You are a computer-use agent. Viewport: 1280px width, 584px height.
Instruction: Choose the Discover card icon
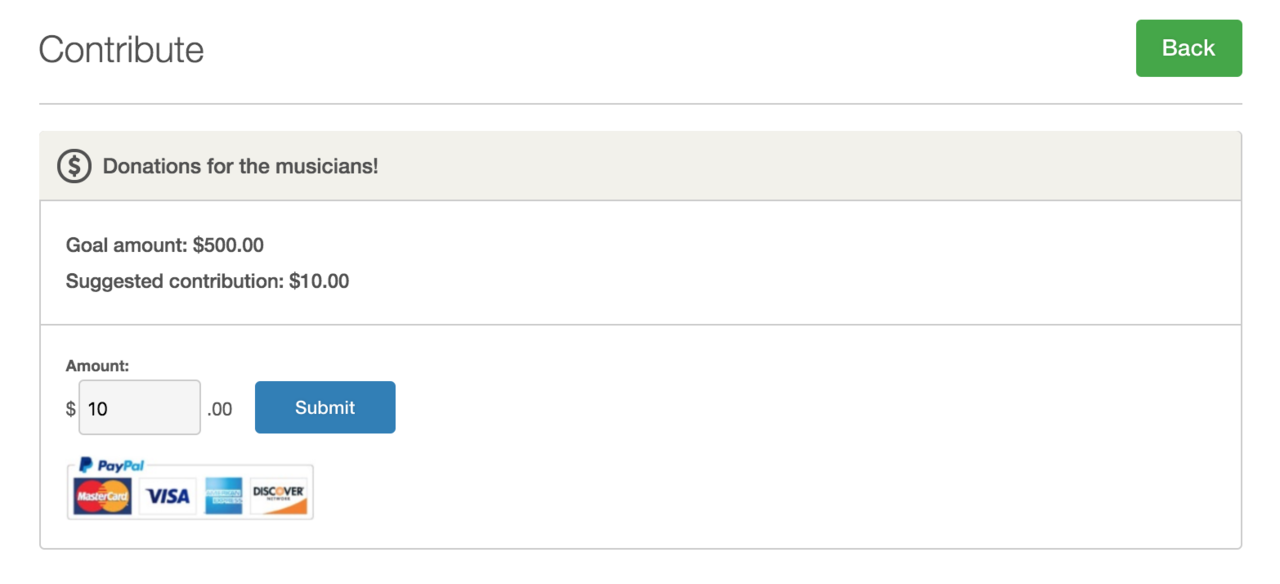[278, 496]
